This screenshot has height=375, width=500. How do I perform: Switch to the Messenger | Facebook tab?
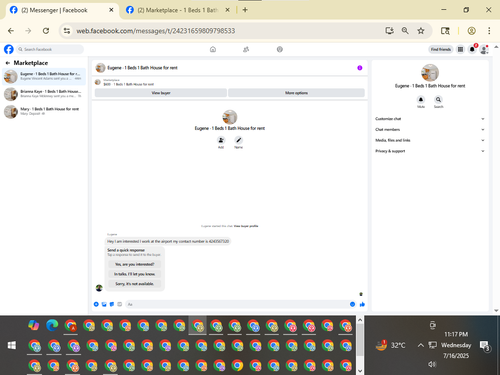tap(62, 10)
